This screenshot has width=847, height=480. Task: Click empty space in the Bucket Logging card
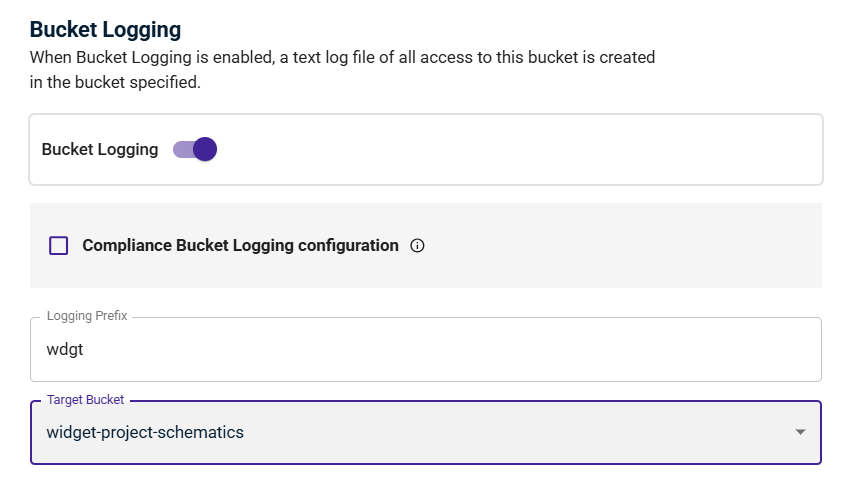[x=513, y=150]
